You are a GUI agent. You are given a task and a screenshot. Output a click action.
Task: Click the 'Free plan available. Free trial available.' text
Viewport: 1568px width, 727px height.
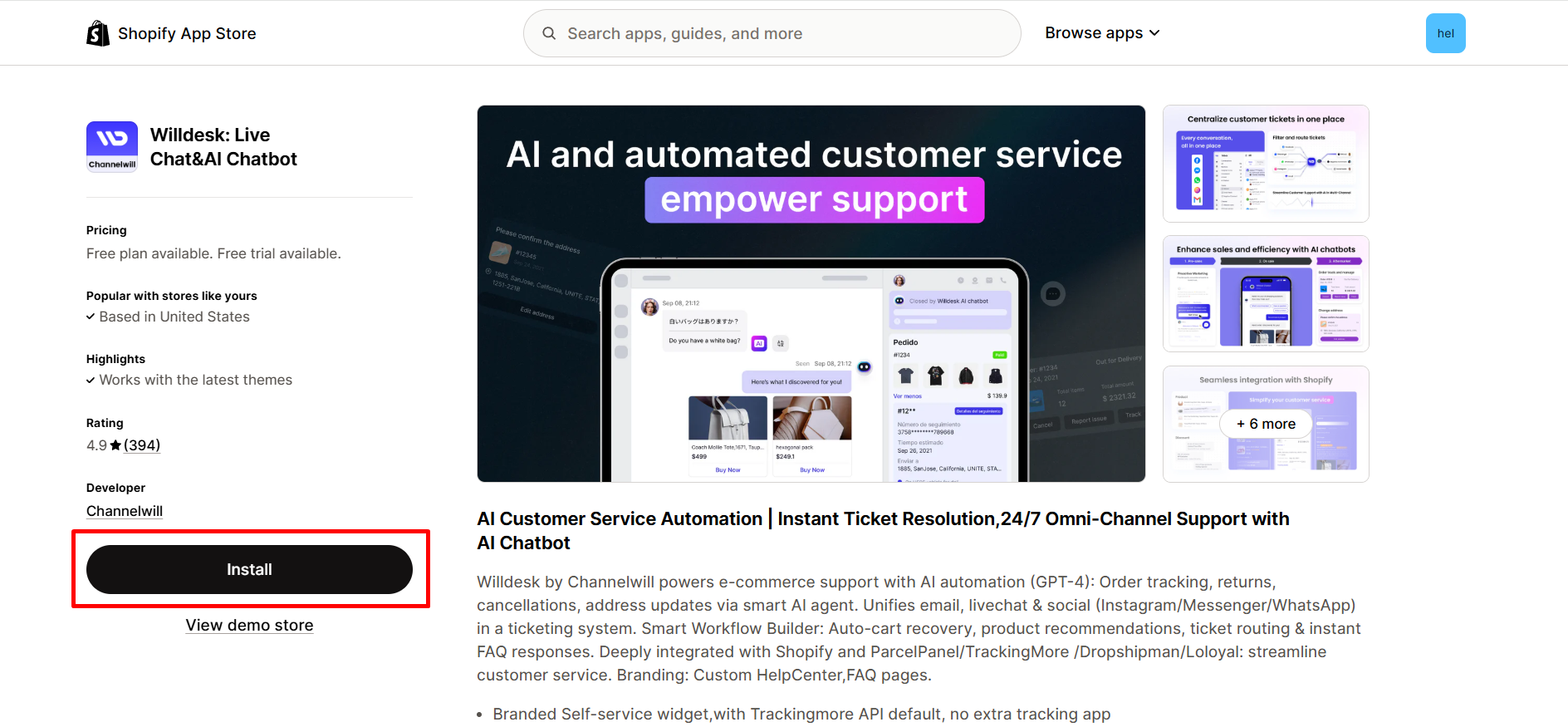213,253
